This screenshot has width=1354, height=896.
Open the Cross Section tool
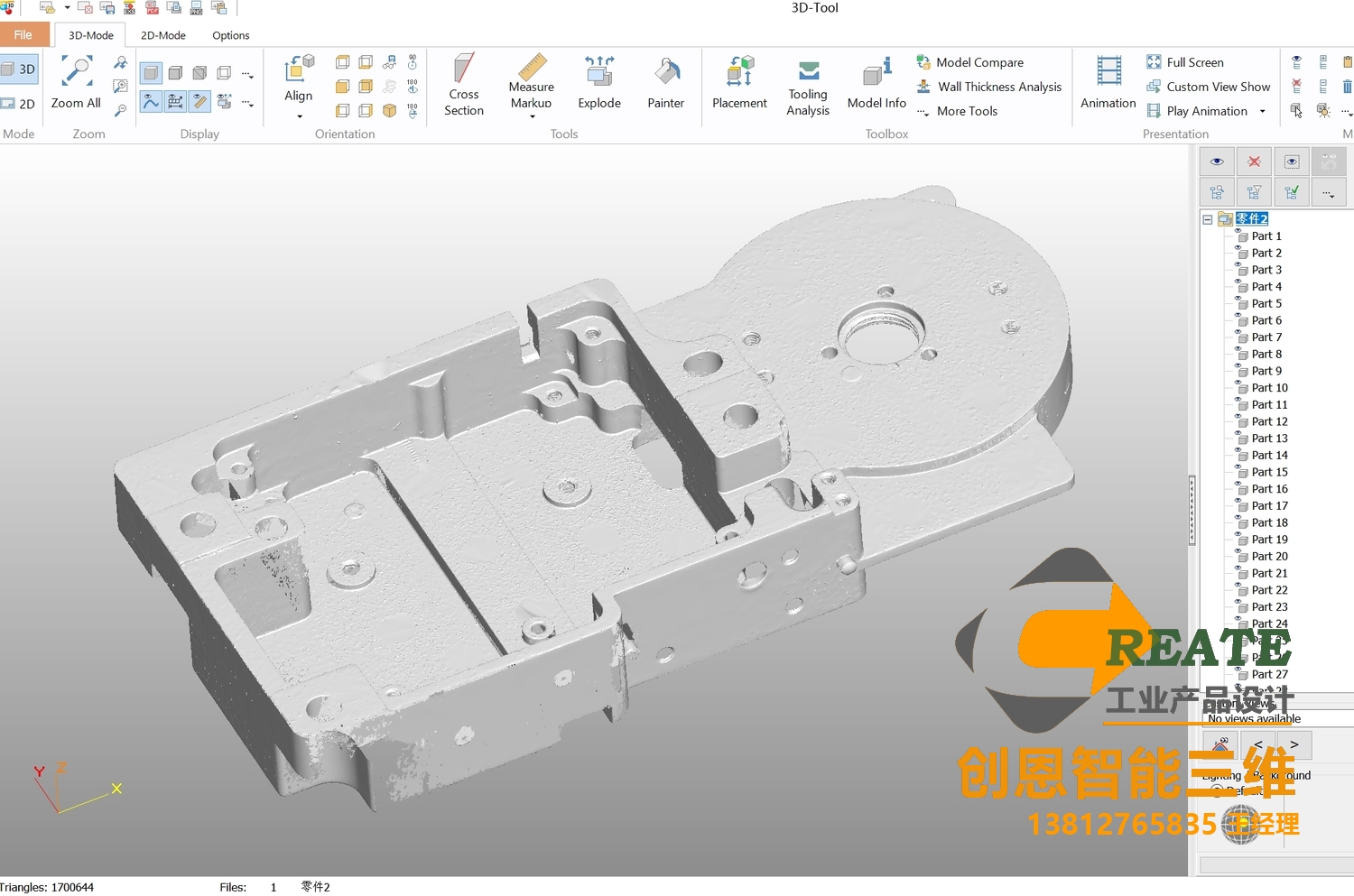(x=463, y=85)
